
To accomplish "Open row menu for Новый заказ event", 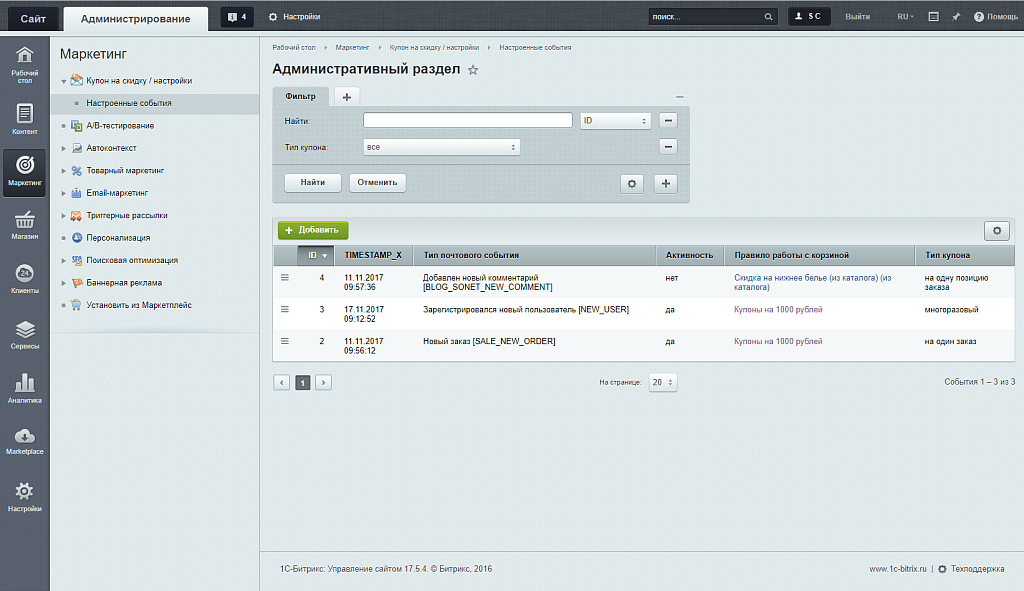I will 285,341.
